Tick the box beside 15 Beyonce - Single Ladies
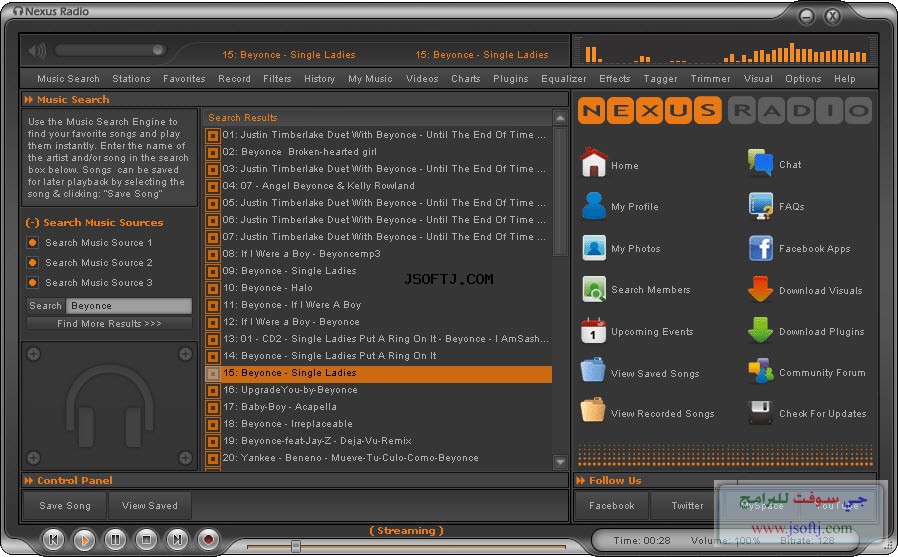898x557 pixels. 212,374
